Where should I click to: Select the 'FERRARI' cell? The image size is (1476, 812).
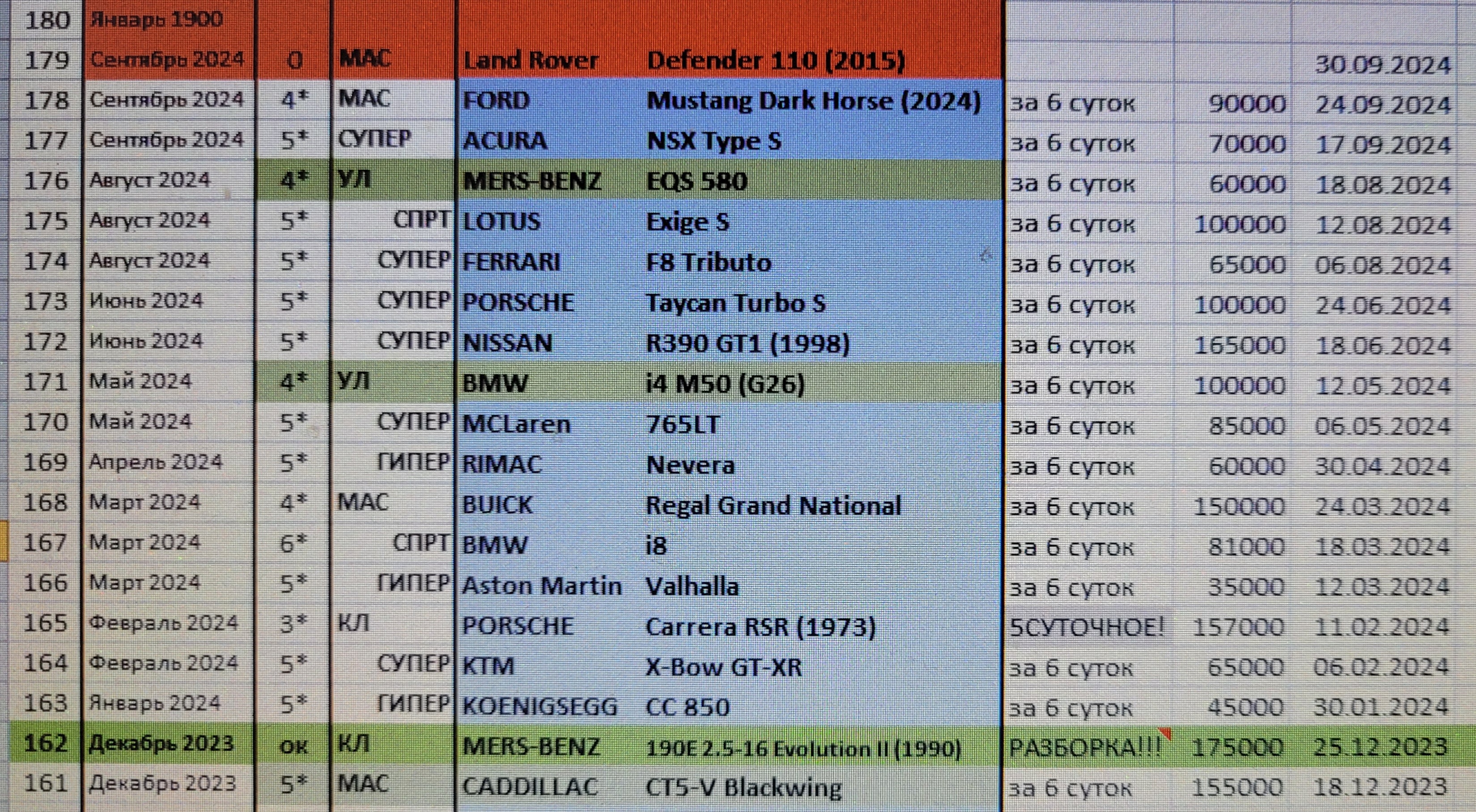click(550, 262)
